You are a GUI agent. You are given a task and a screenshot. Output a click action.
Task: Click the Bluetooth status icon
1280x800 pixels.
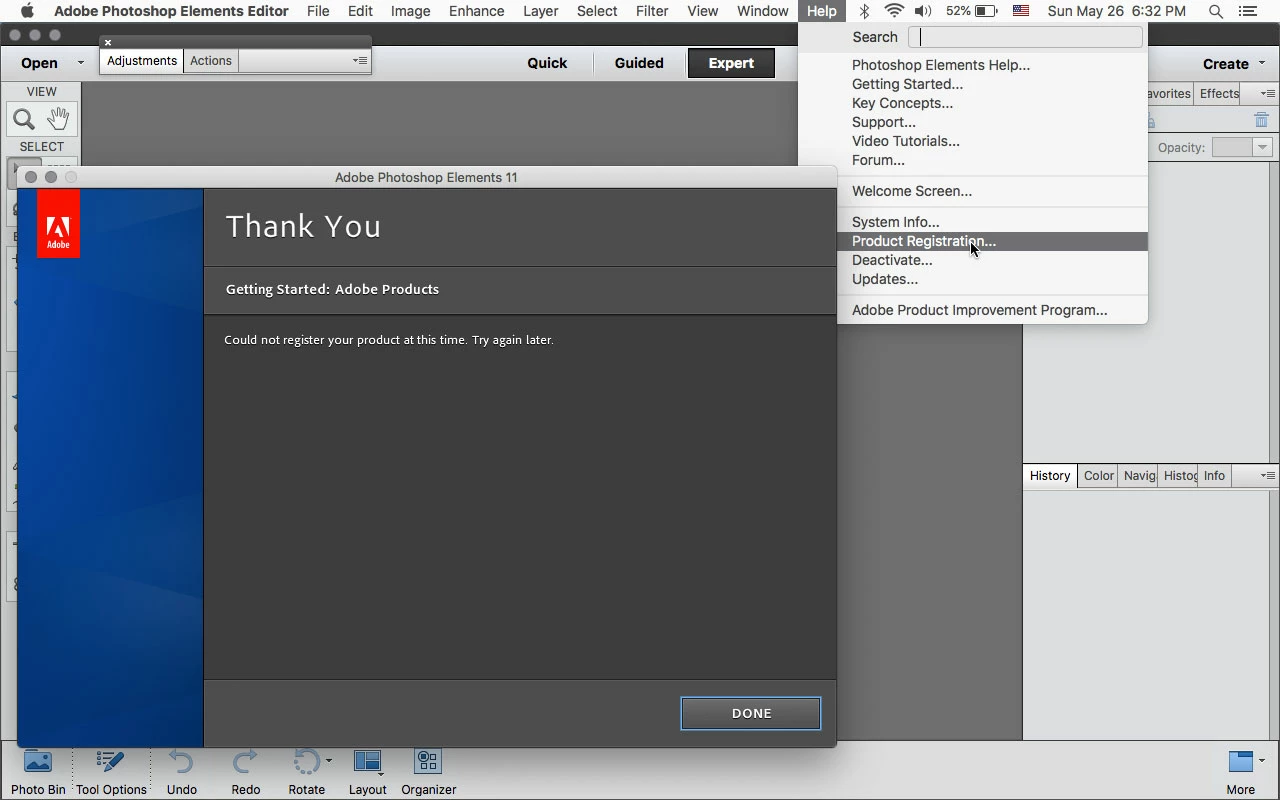click(x=865, y=11)
